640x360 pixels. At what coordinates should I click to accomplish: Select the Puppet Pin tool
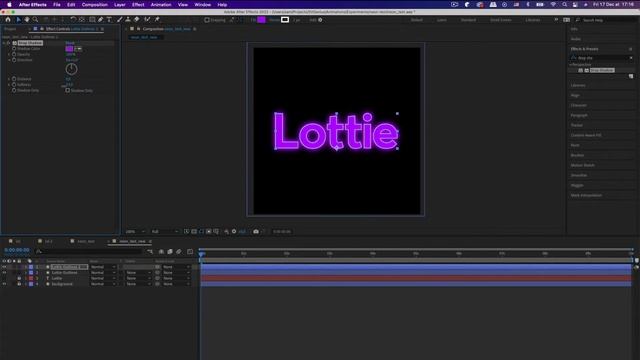coord(157,20)
